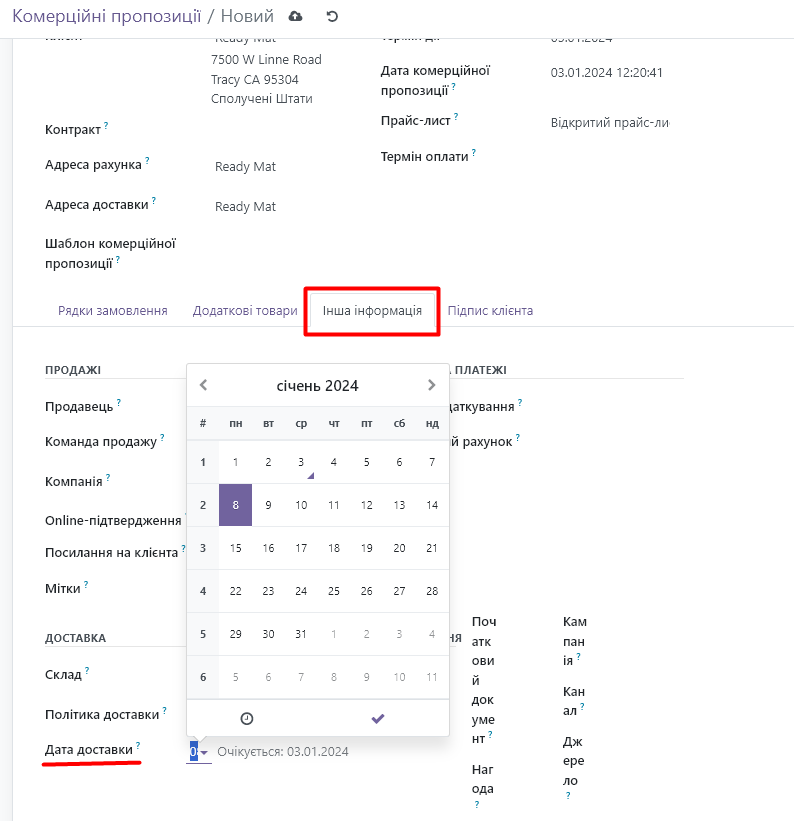This screenshot has width=794, height=821.
Task: Switch to Додаткові товари tab
Action: click(x=245, y=311)
